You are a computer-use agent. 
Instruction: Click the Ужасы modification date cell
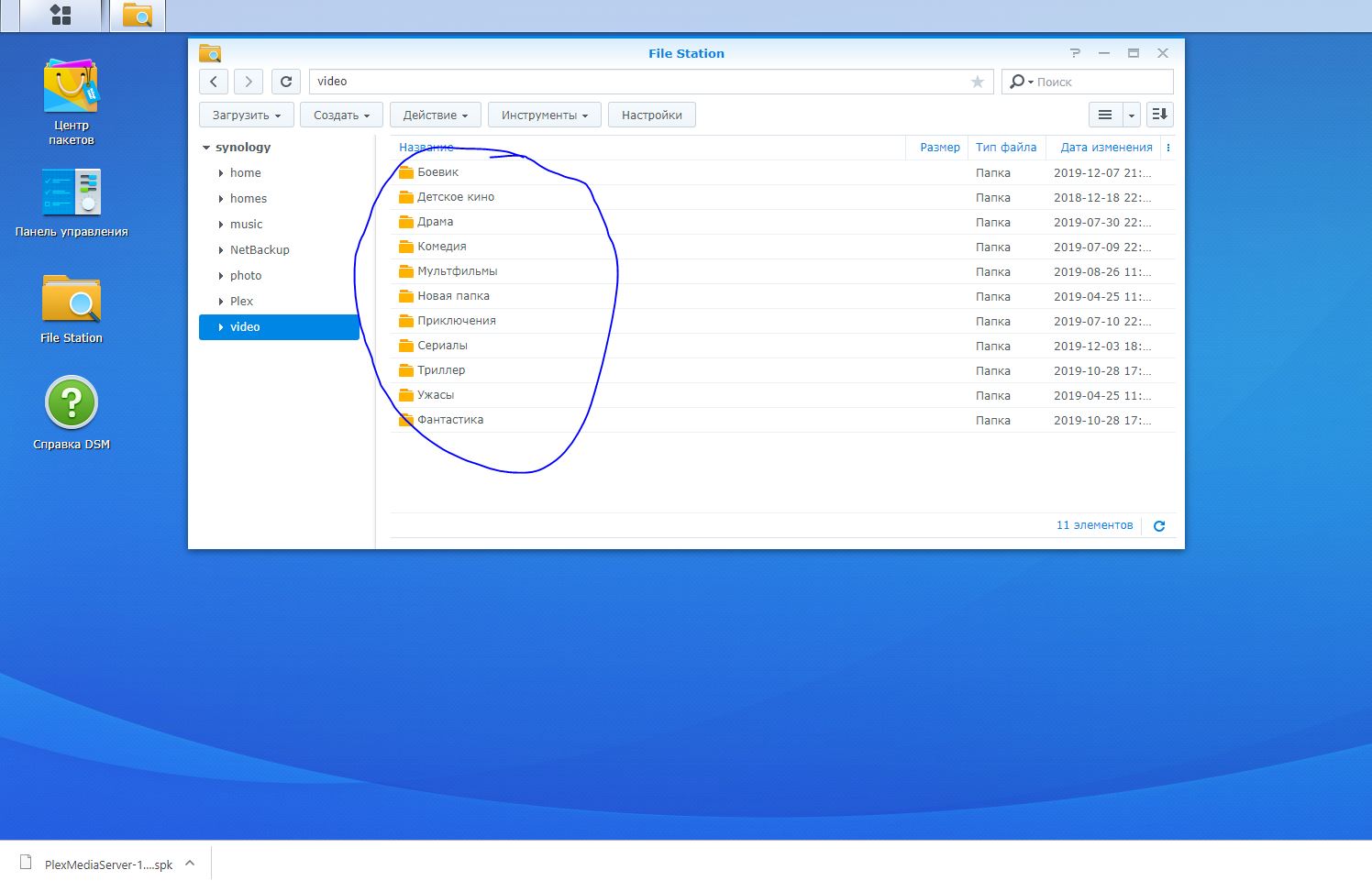pyautogui.click(x=1102, y=395)
